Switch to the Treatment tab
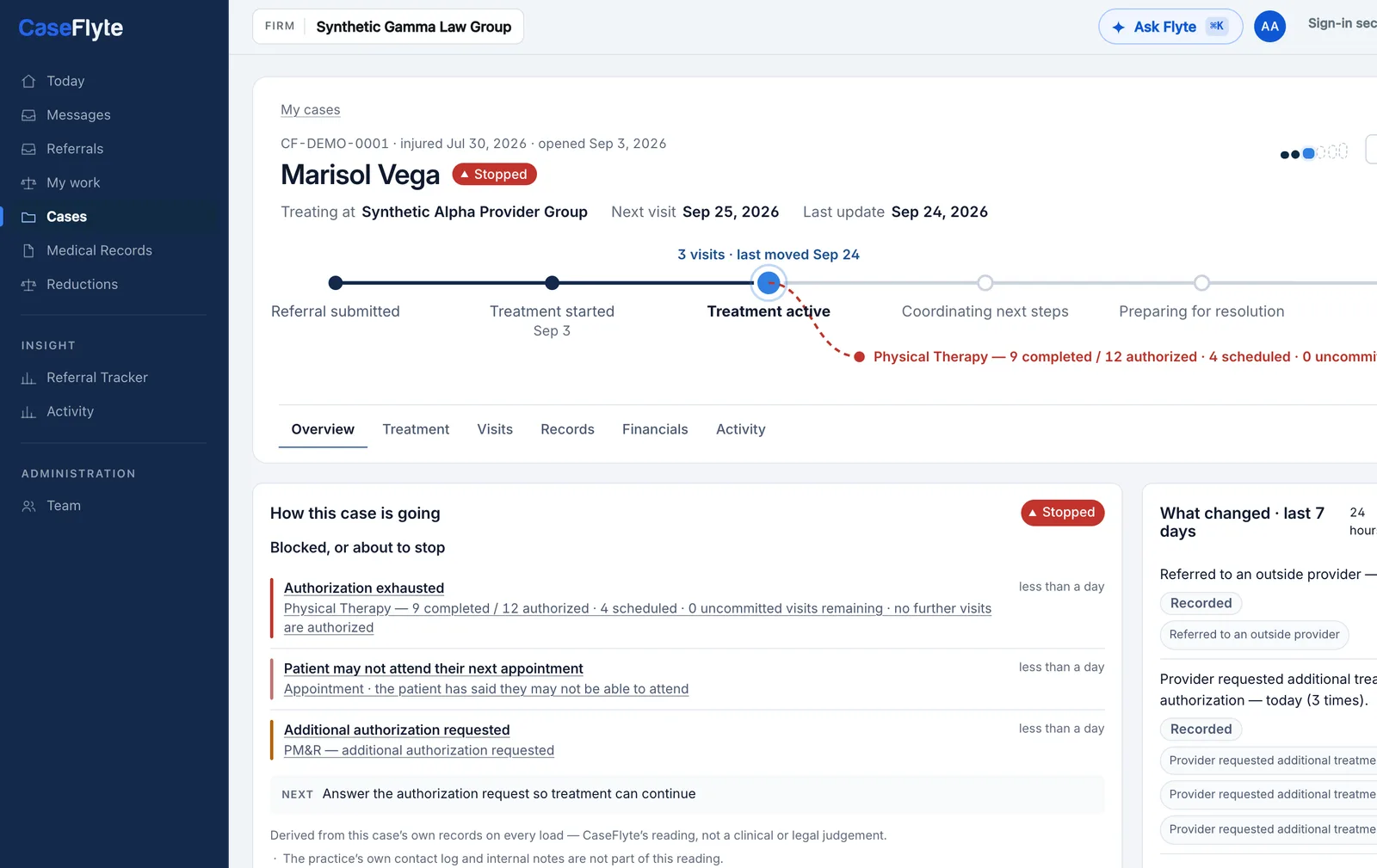Screen dimensions: 1377x868 coord(416,429)
